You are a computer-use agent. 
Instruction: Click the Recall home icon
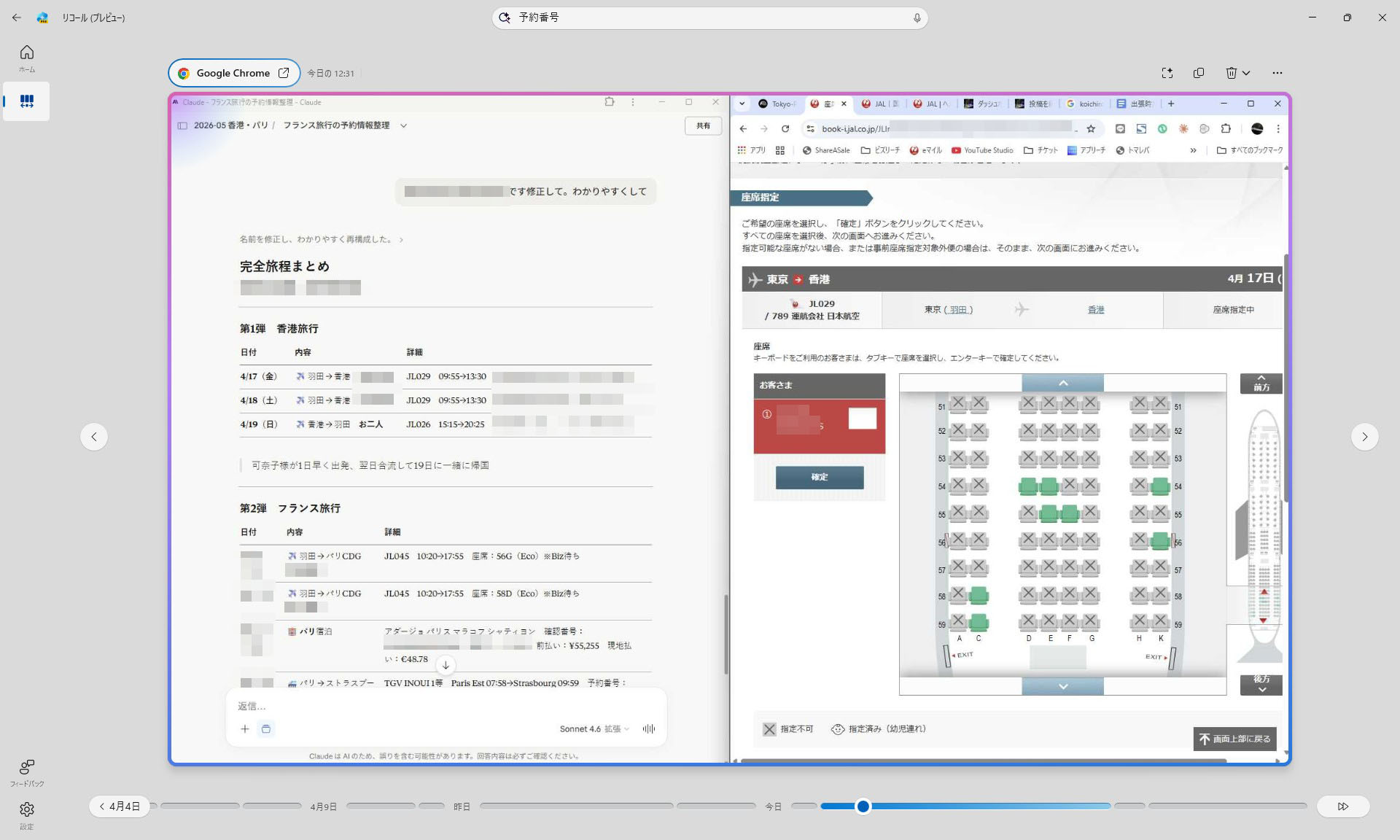27,52
